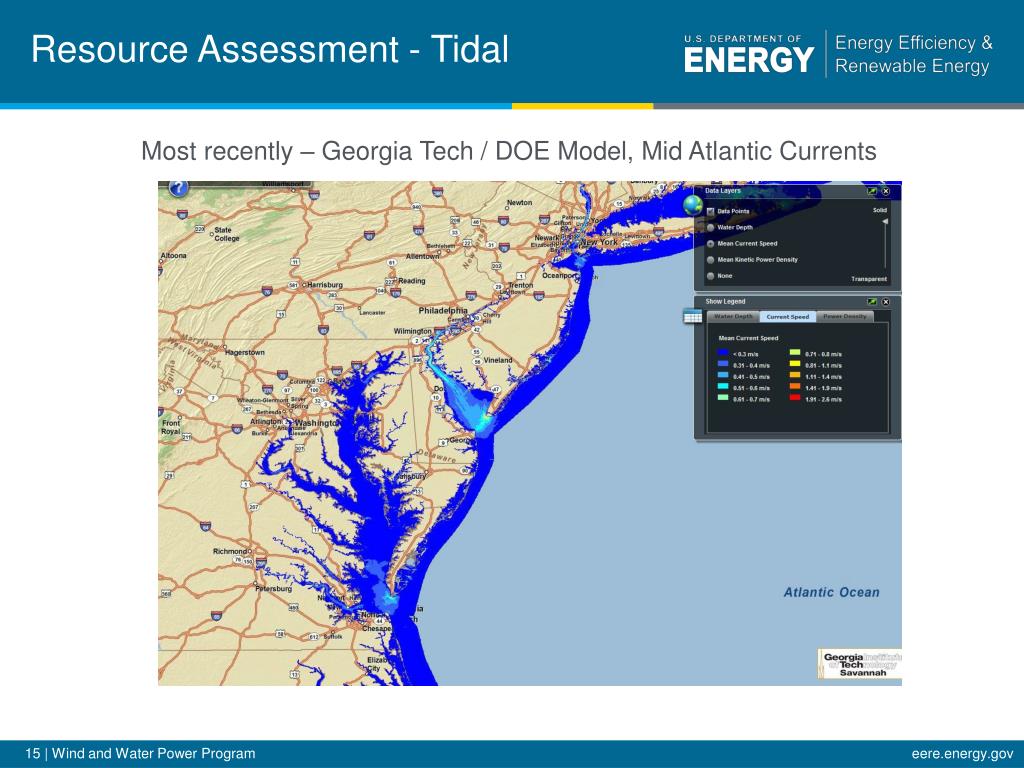Click the globe Data Layers icon

pos(693,205)
